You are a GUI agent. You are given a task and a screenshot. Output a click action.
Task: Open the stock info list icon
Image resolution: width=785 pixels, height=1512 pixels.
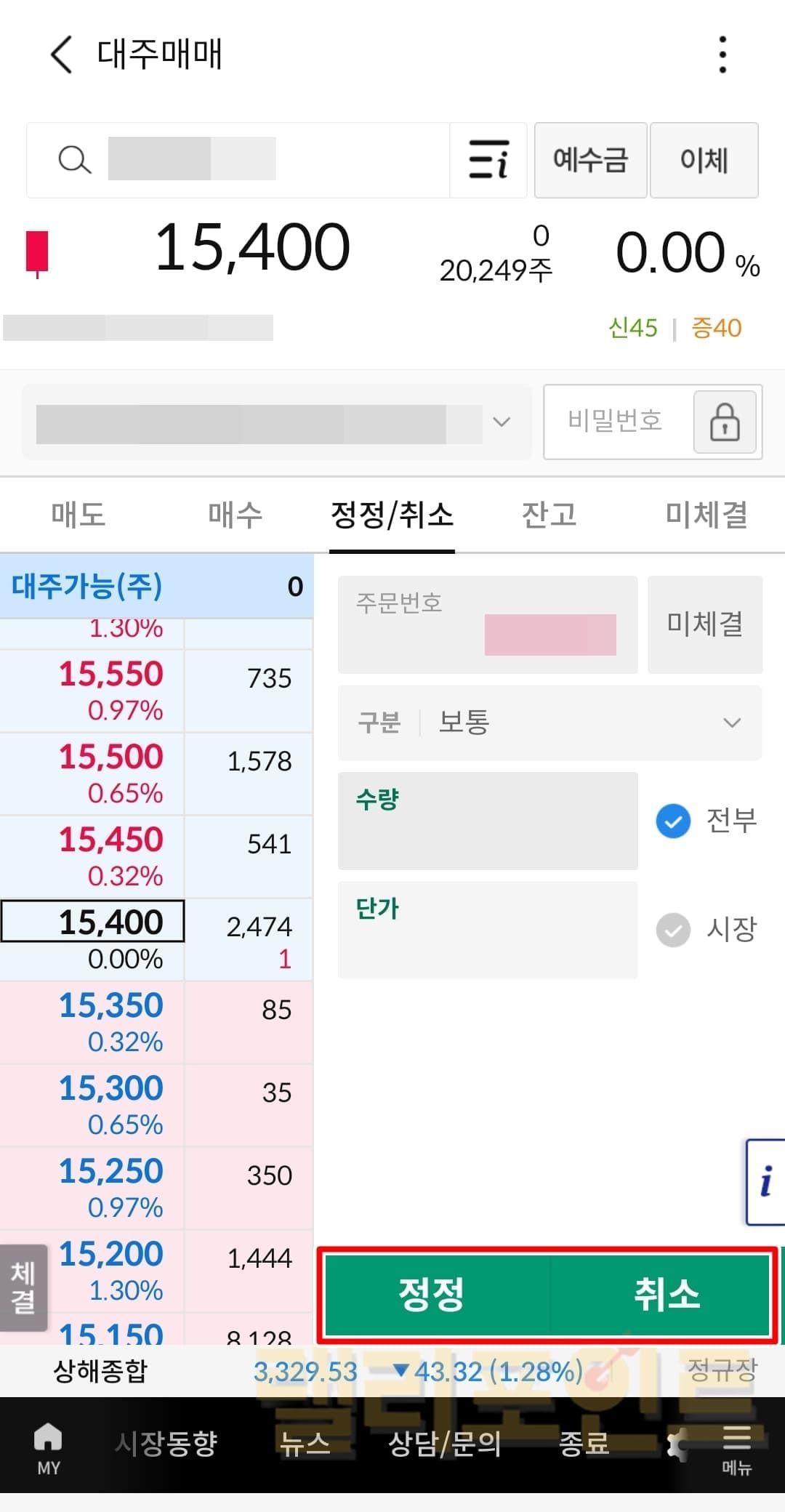point(488,160)
